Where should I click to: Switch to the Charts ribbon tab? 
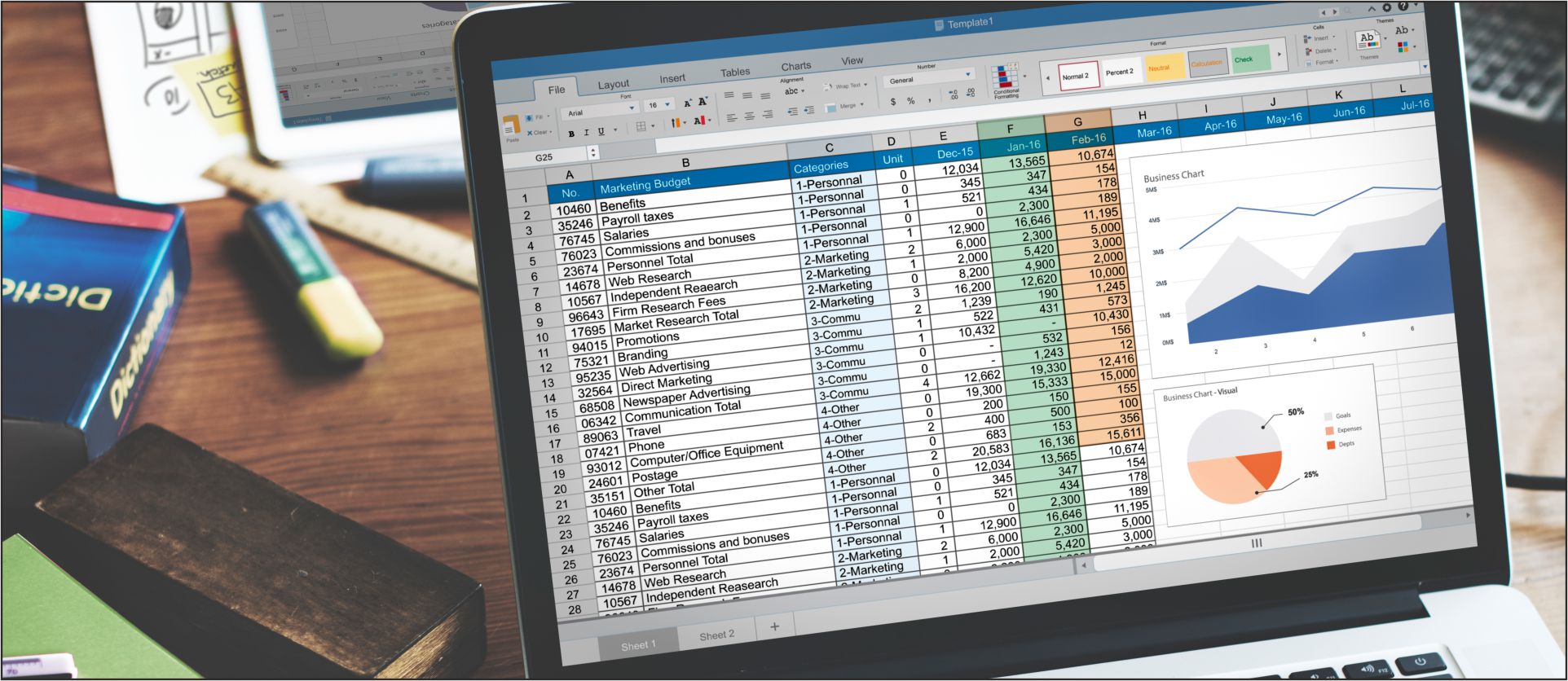795,66
